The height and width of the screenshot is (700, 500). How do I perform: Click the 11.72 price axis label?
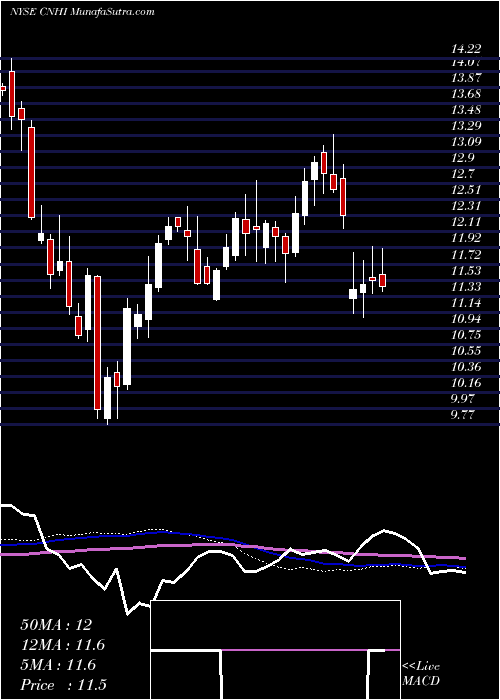point(466,254)
